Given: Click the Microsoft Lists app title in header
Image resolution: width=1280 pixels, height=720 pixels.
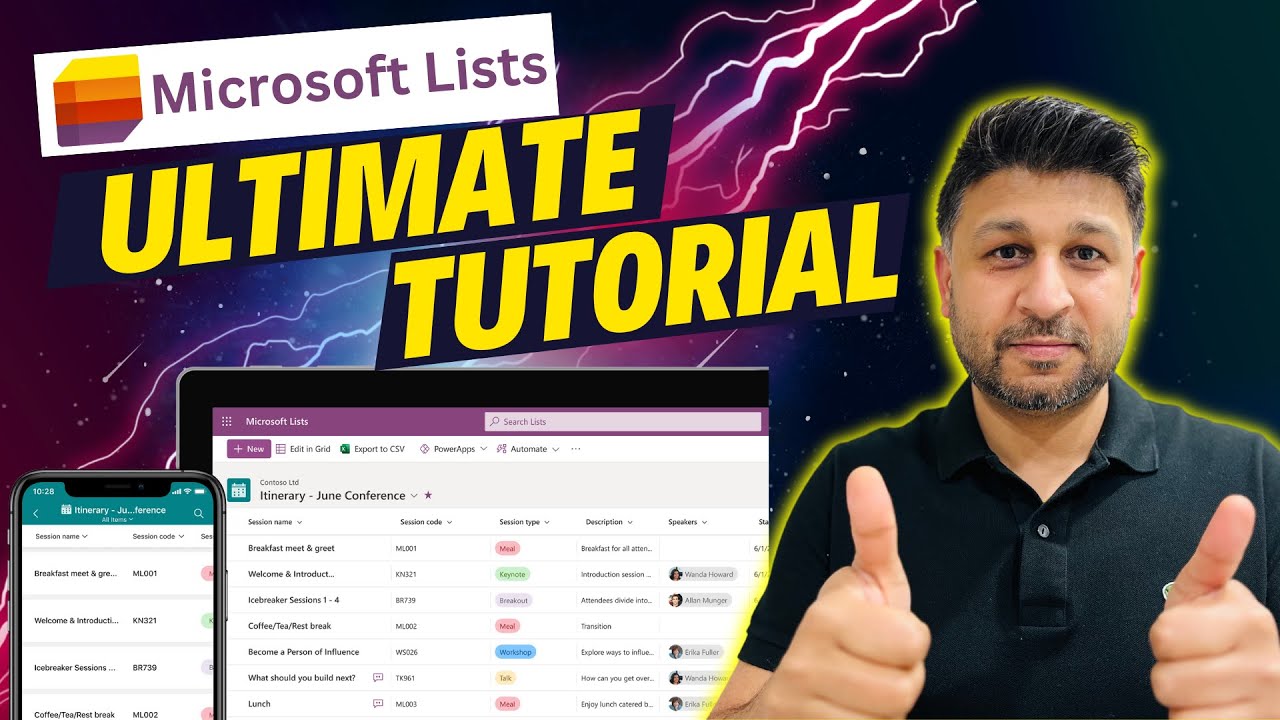Looking at the screenshot, I should click(277, 422).
